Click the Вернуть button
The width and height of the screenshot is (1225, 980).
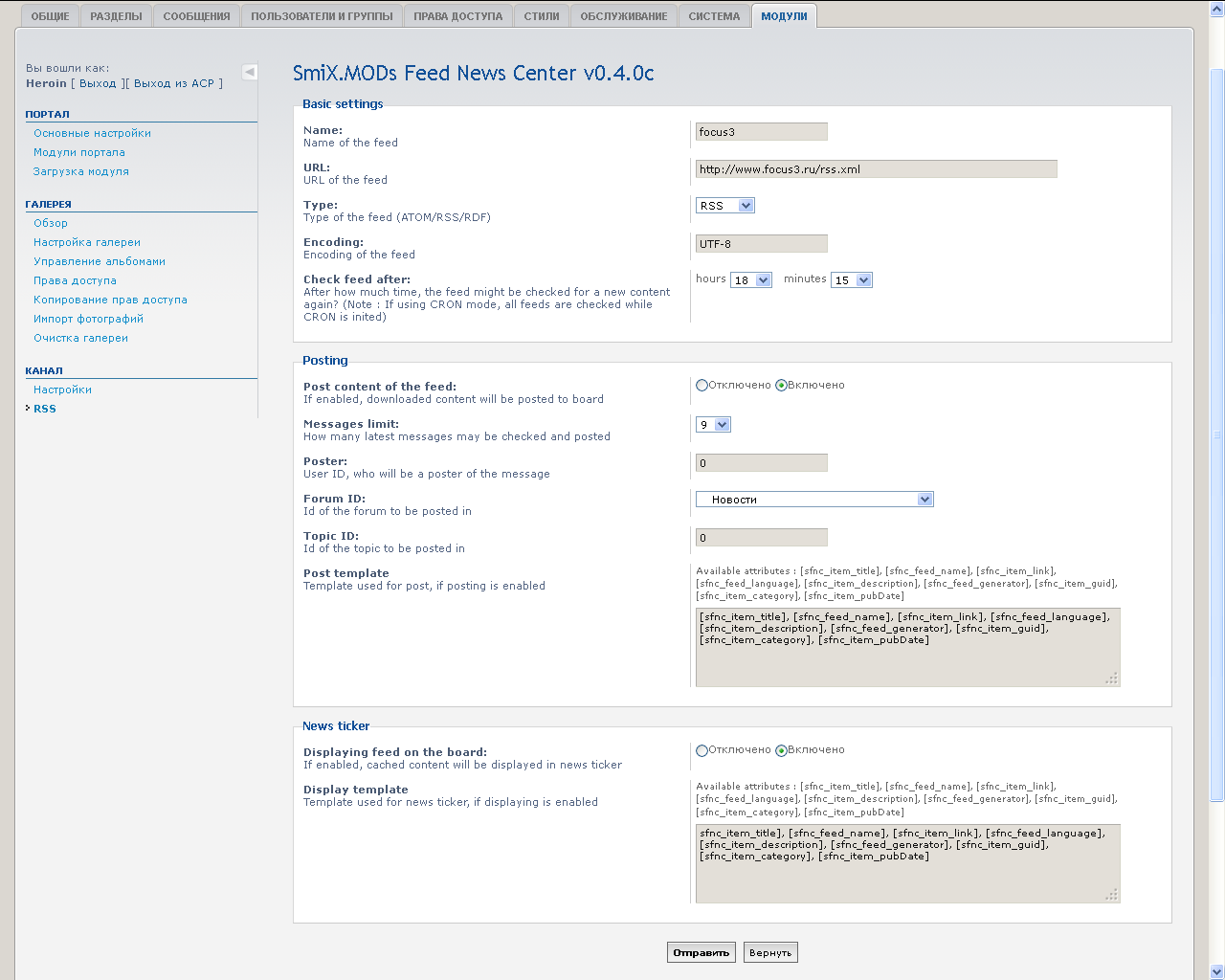tap(770, 952)
